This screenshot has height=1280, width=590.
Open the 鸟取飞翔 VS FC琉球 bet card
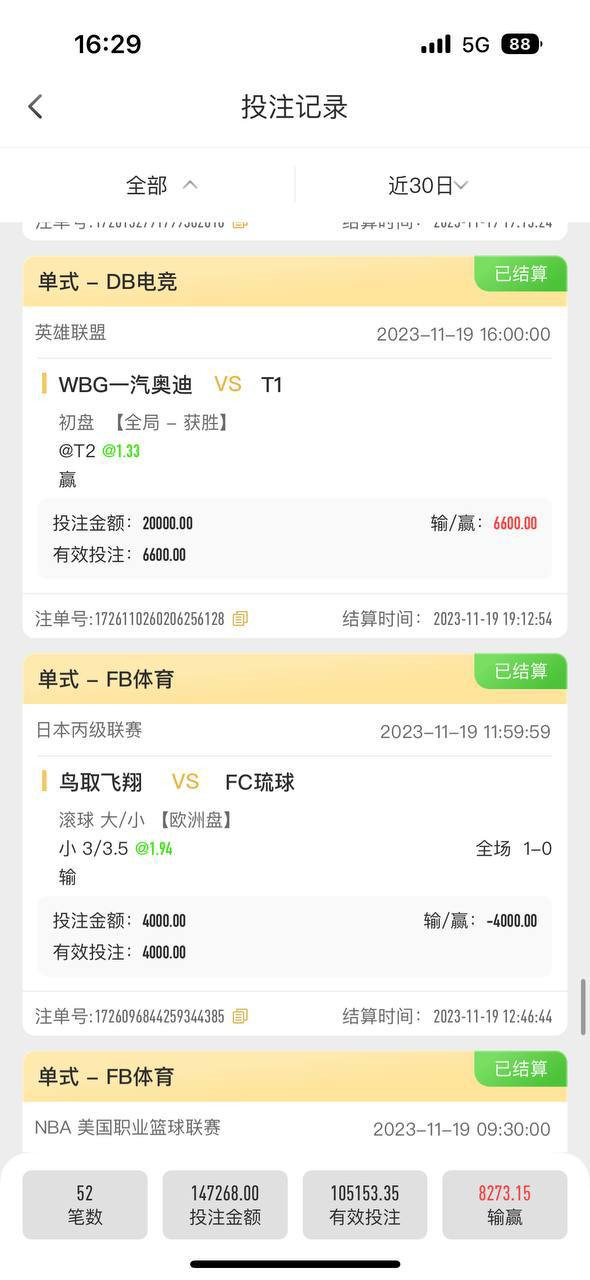click(x=295, y=845)
